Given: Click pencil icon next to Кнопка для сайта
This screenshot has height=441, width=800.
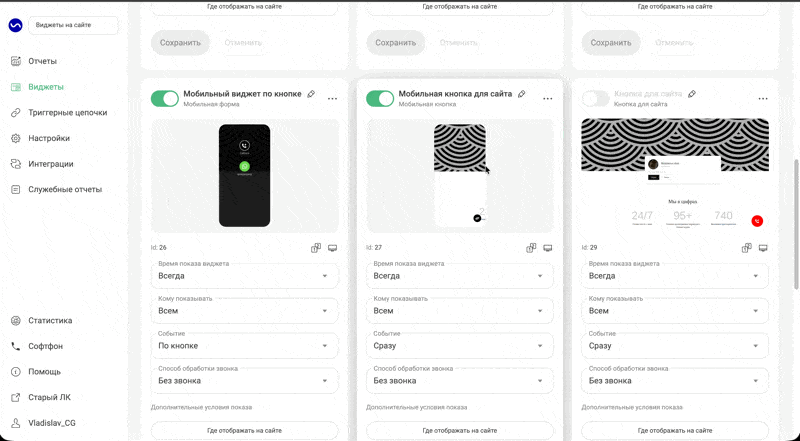Looking at the screenshot, I should [692, 94].
